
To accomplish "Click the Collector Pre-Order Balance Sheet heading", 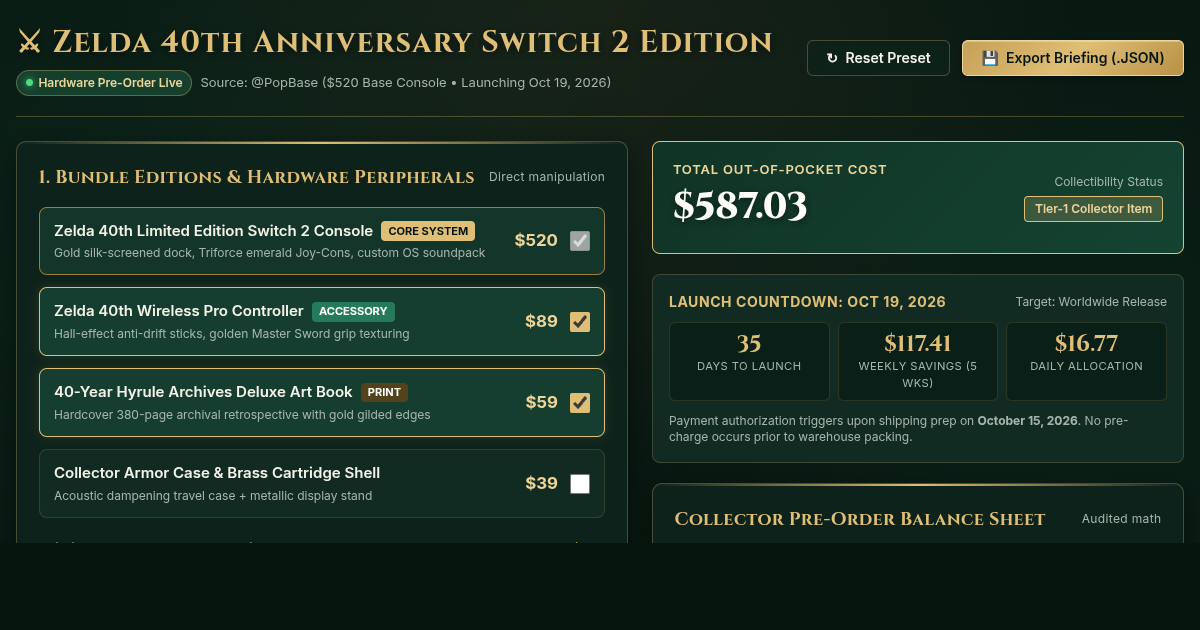I will pyautogui.click(x=860, y=519).
